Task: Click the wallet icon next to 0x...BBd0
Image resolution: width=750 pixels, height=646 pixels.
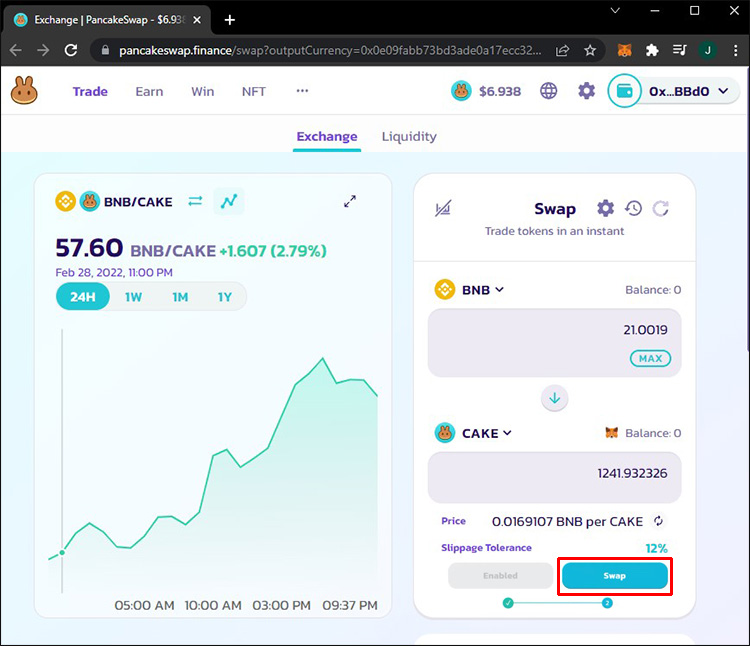Action: 624,91
